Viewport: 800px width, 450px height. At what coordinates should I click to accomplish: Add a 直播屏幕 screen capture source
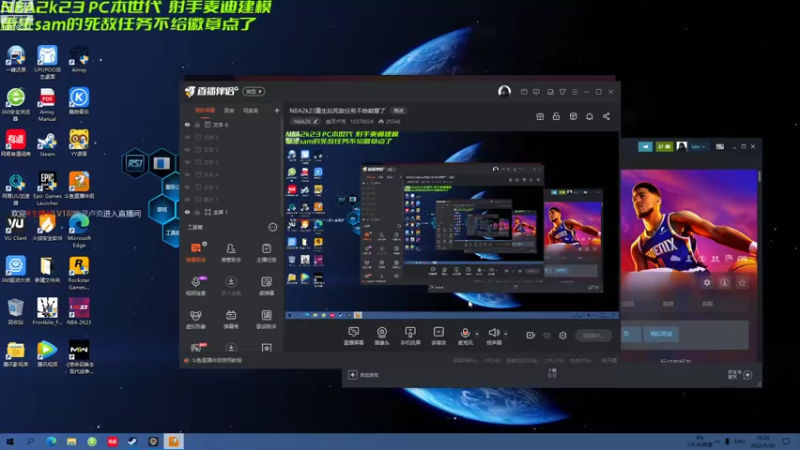point(354,336)
